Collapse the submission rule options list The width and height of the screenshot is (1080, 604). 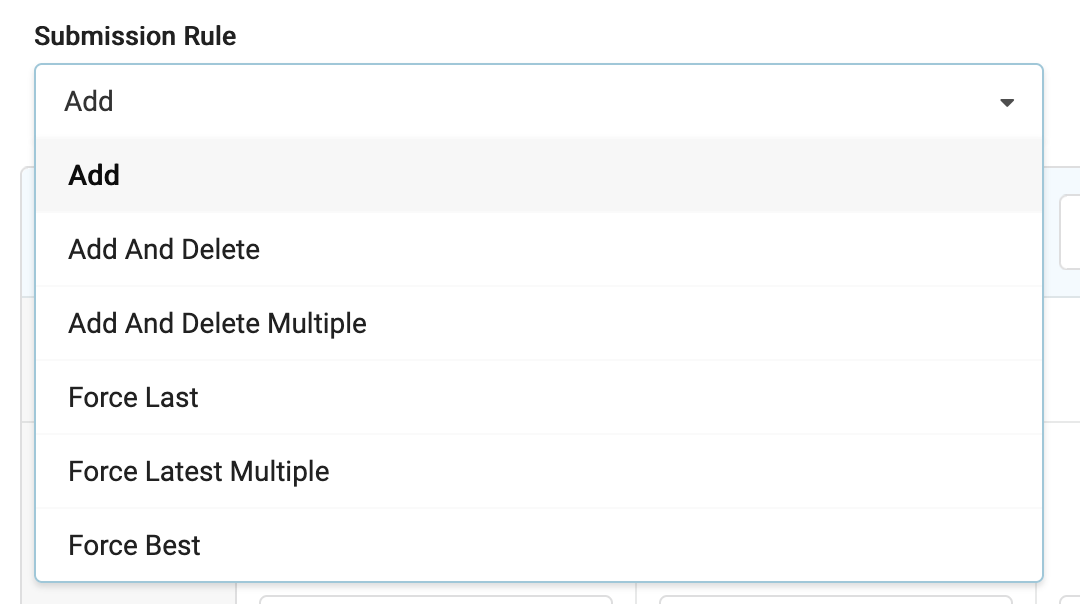[x=1007, y=101]
